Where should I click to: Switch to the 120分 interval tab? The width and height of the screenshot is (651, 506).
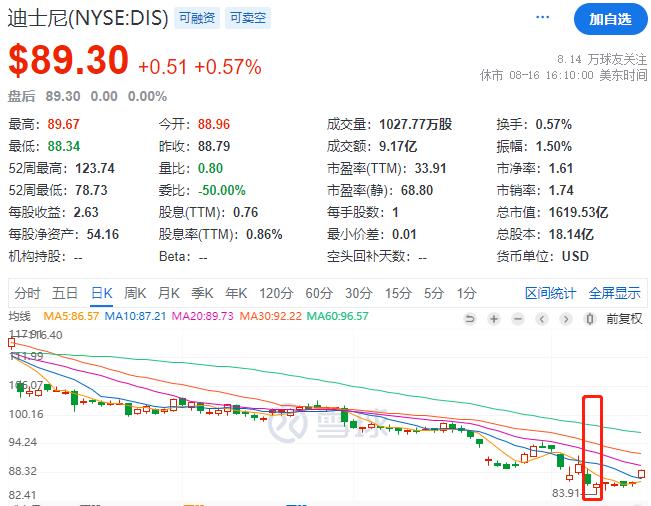[x=276, y=293]
